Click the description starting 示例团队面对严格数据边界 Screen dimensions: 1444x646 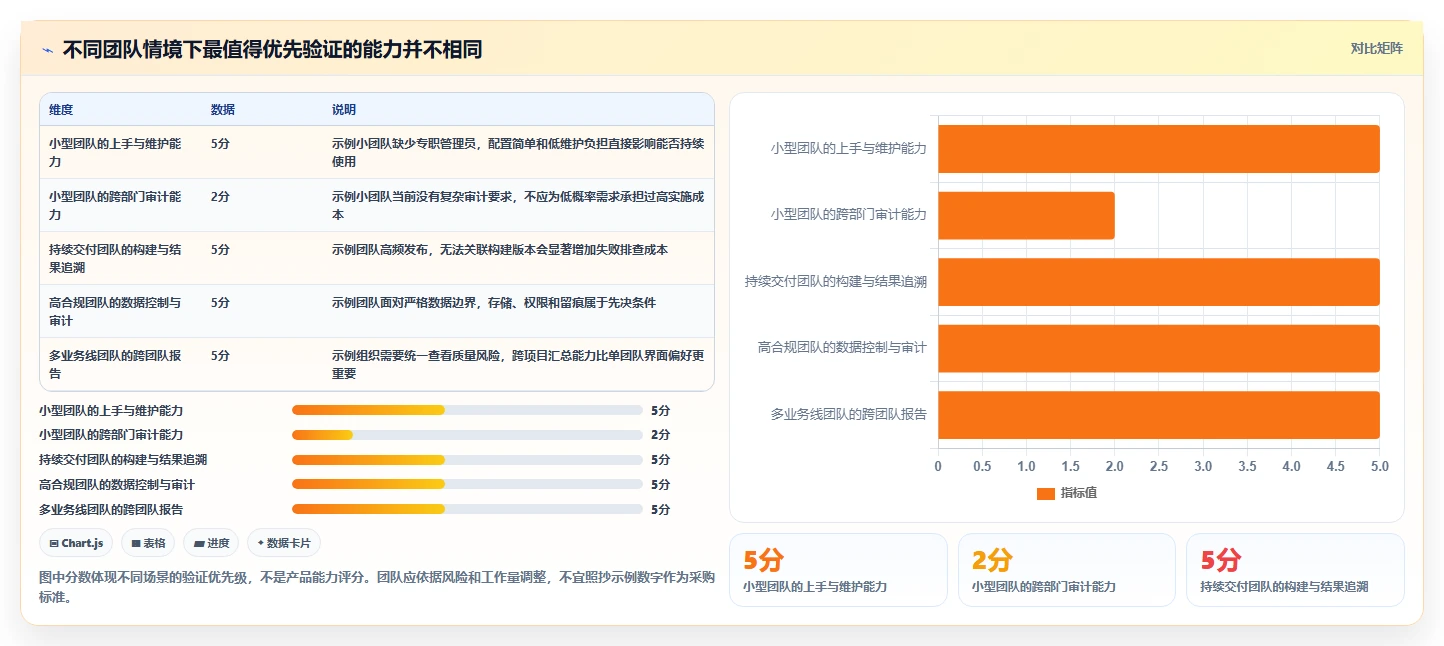[x=494, y=303]
